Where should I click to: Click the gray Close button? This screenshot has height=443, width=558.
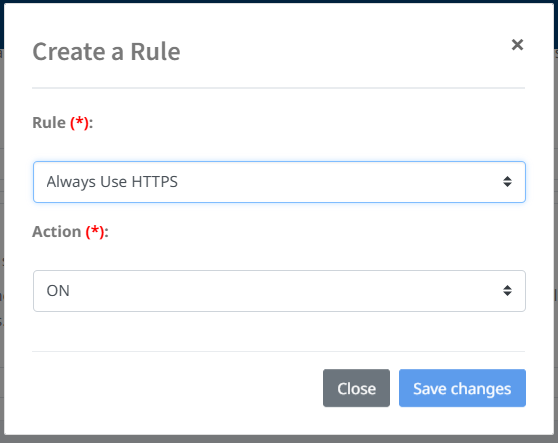pos(356,388)
